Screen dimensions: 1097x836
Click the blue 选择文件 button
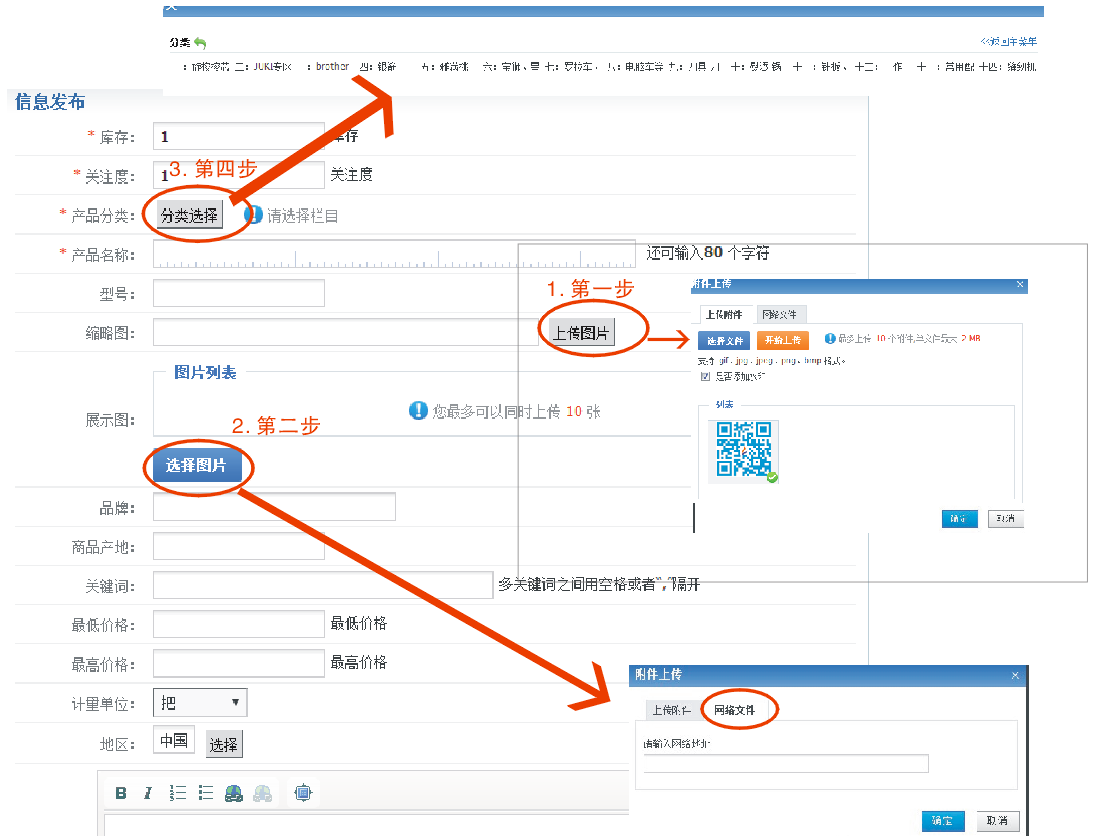click(x=723, y=340)
